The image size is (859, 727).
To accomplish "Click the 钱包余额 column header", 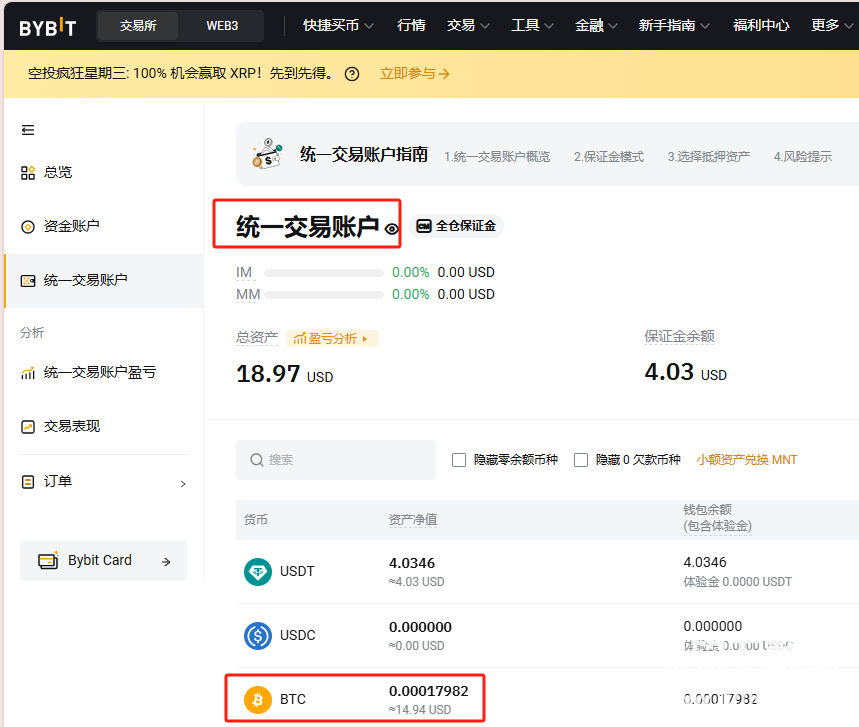I will pos(717,518).
